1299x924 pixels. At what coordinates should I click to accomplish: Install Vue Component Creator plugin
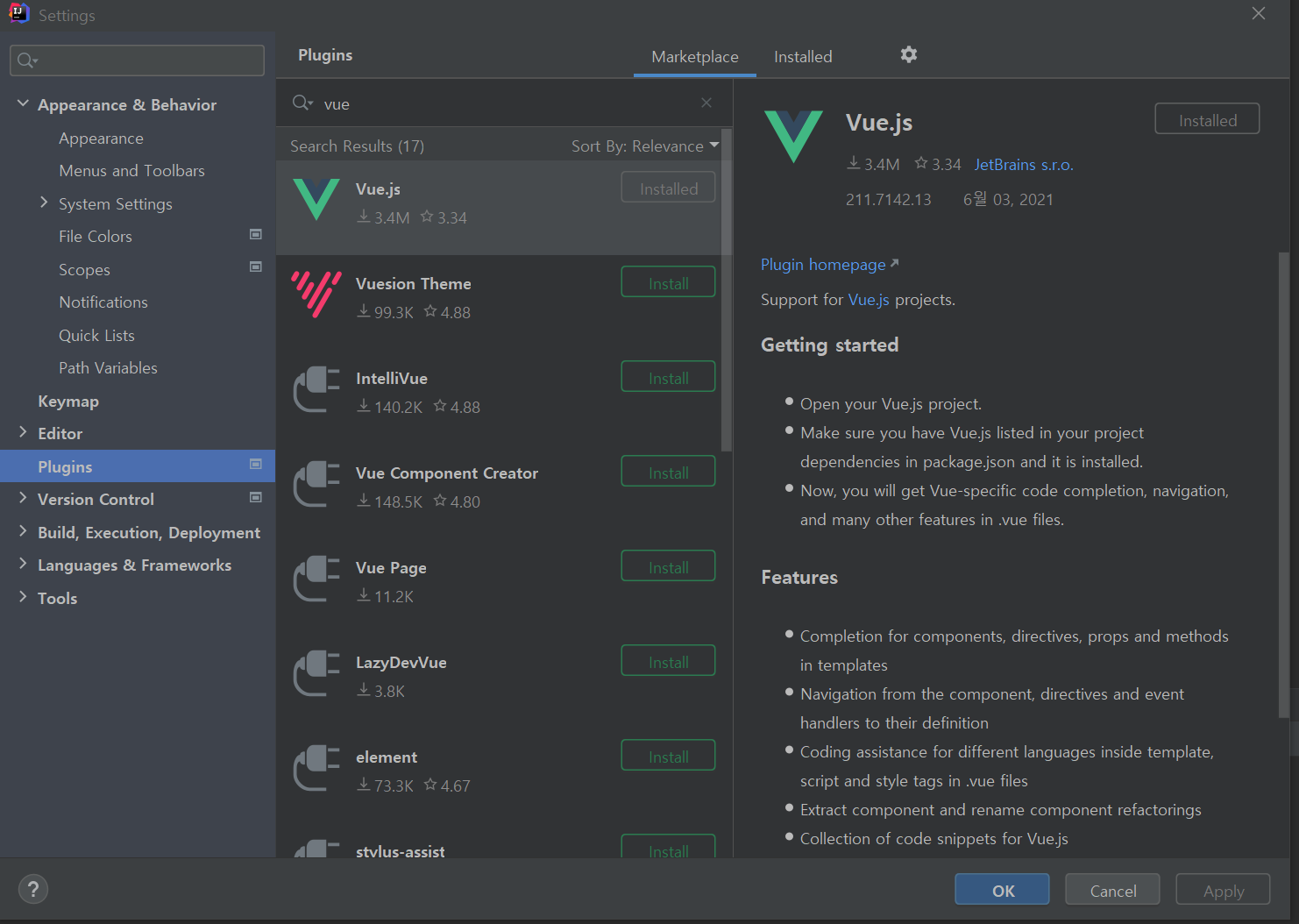668,472
